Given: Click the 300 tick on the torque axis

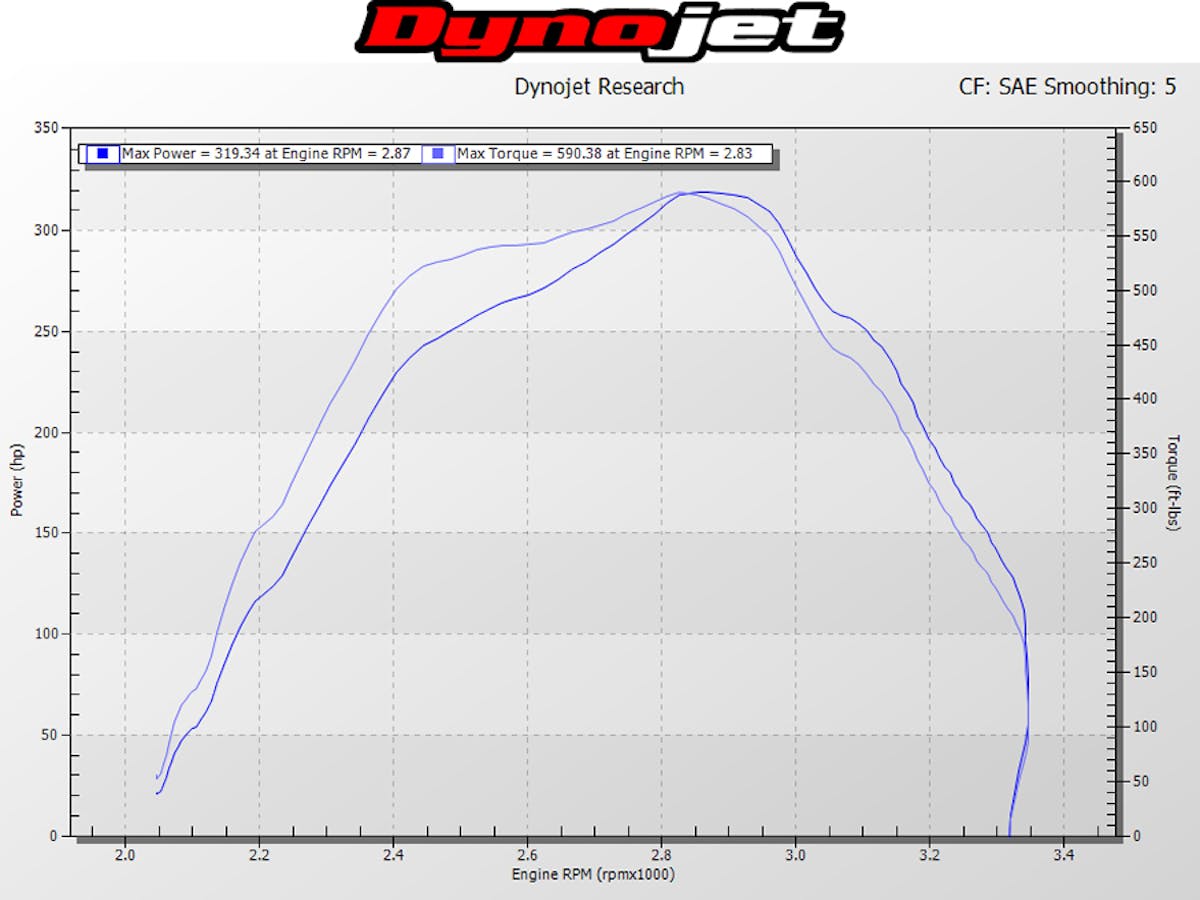Looking at the screenshot, I should 1145,508.
